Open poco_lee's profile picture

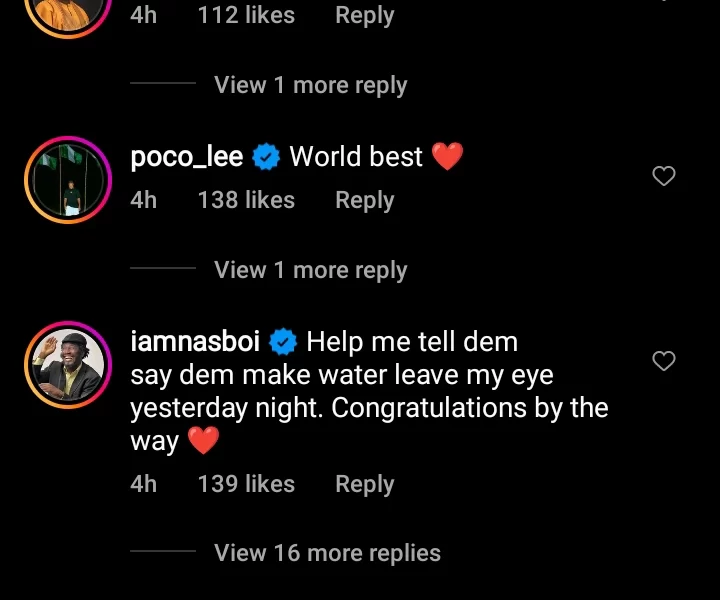[66, 178]
